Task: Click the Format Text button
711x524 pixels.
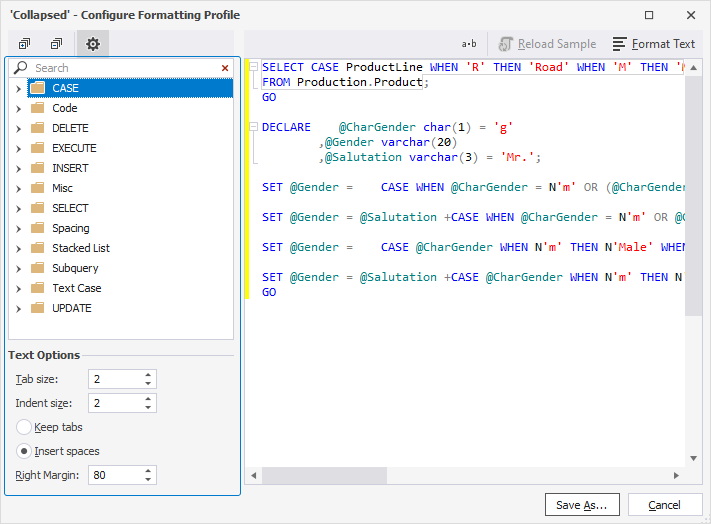Action: click(x=653, y=44)
